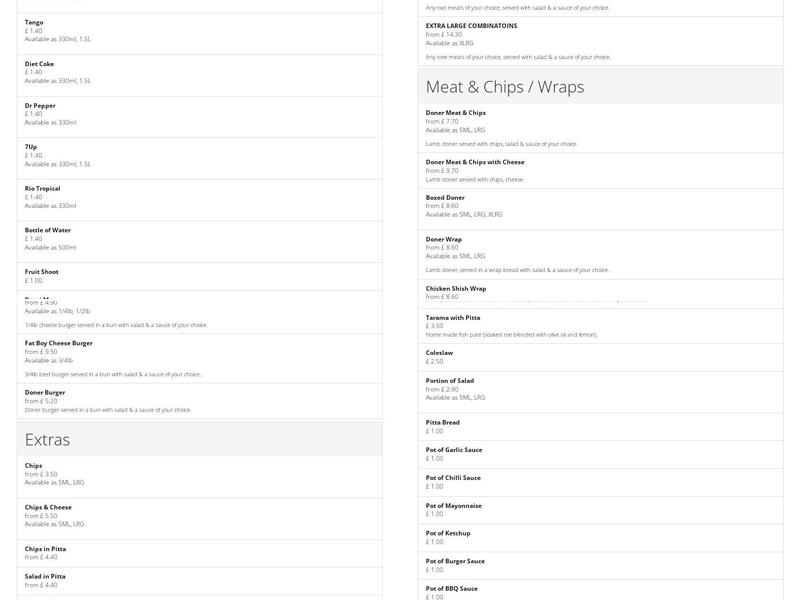The height and width of the screenshot is (600, 800).
Task: Select Rio Tropical drink
Action: click(42, 188)
